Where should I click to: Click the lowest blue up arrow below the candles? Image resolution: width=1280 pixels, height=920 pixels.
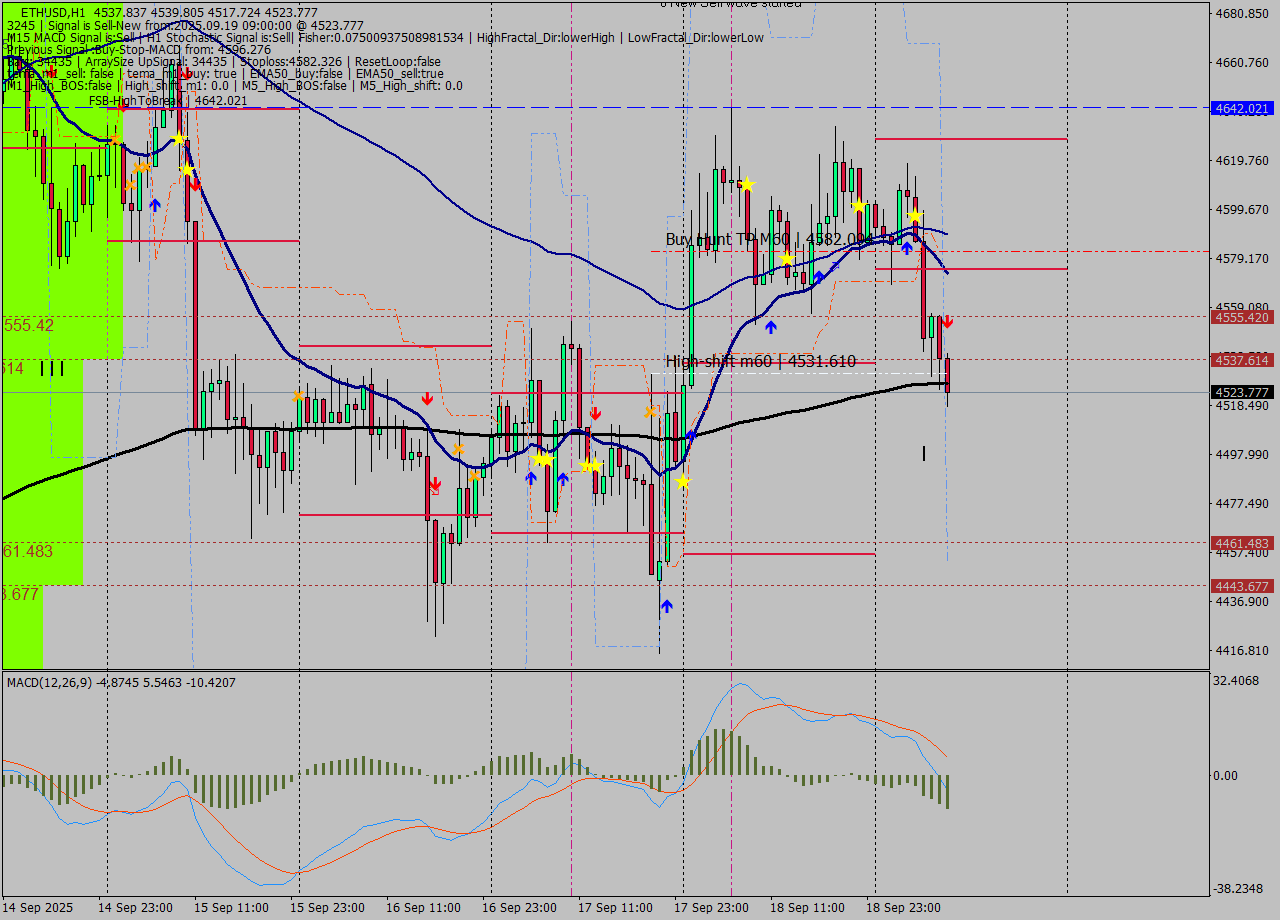[666, 605]
